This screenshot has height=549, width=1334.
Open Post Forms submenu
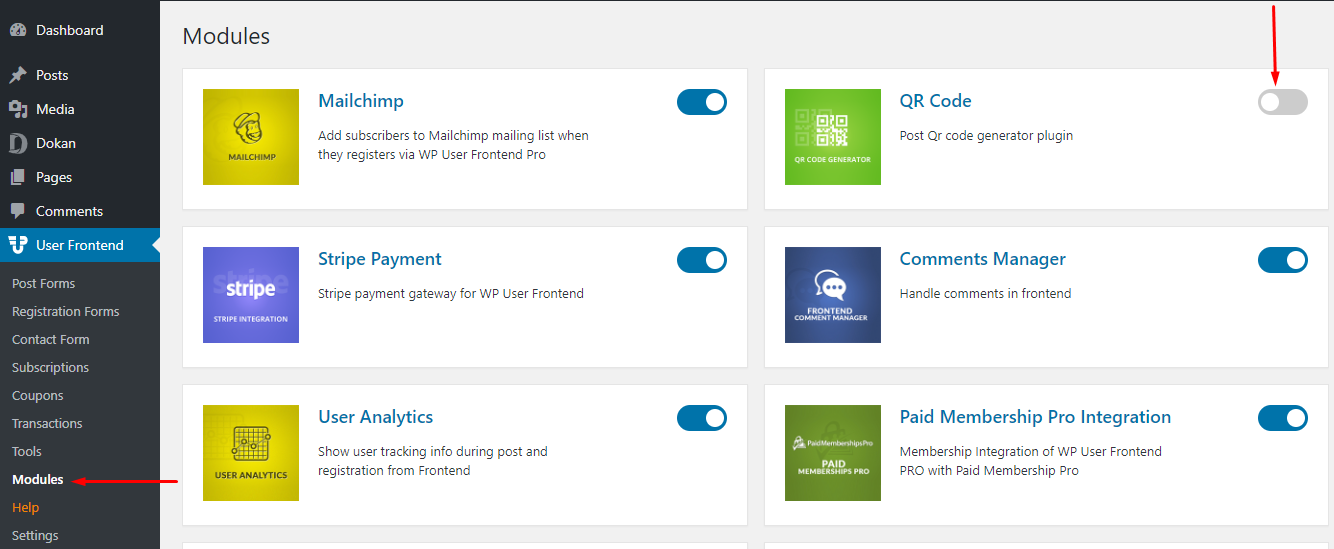click(x=44, y=284)
